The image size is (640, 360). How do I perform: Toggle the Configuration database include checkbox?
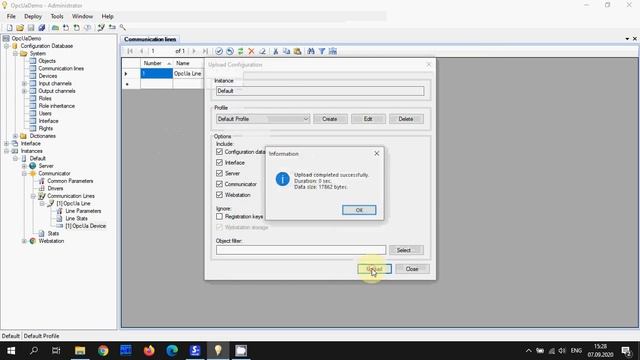click(x=219, y=151)
